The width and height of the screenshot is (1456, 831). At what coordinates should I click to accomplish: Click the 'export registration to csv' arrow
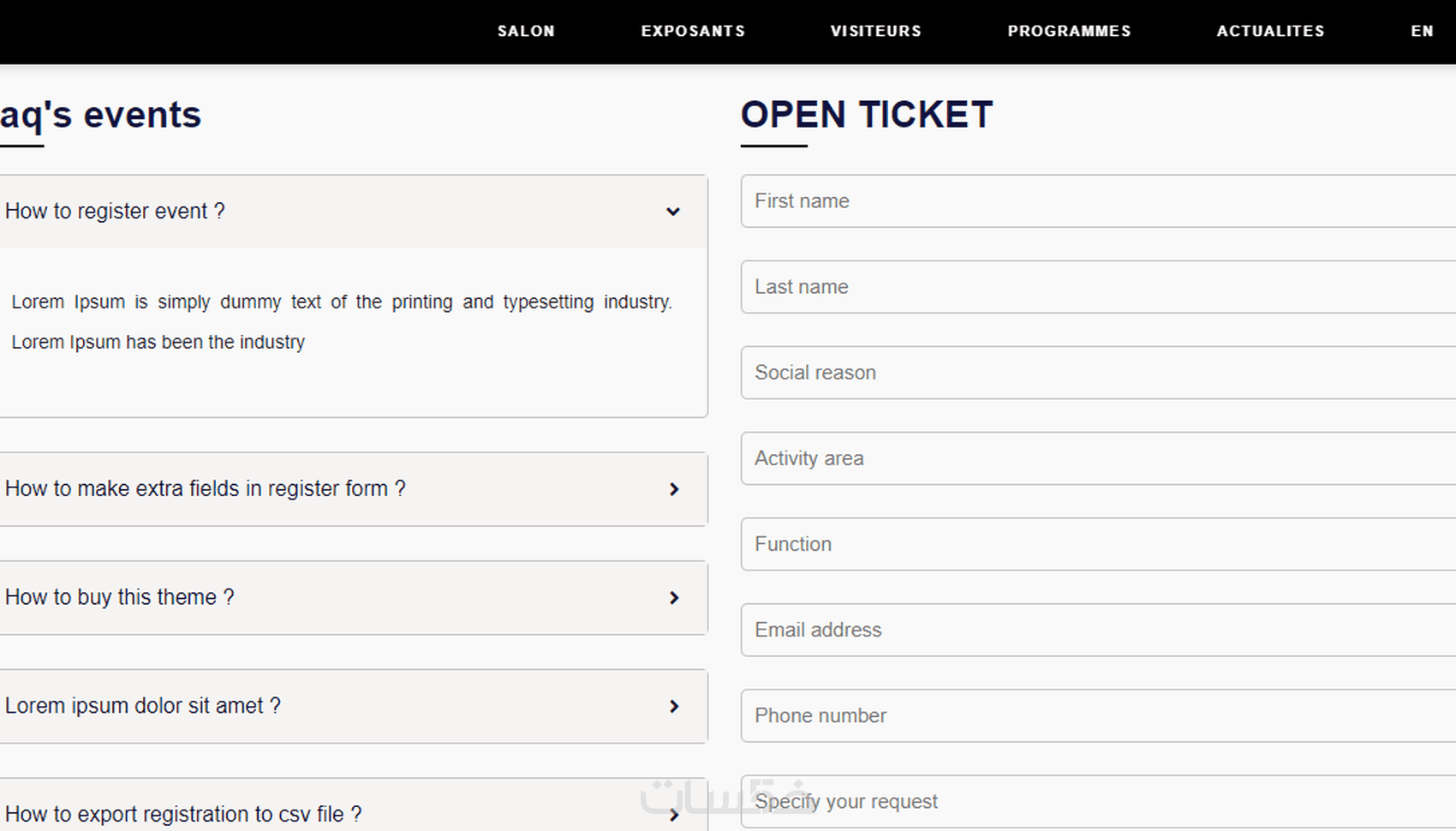tap(674, 815)
